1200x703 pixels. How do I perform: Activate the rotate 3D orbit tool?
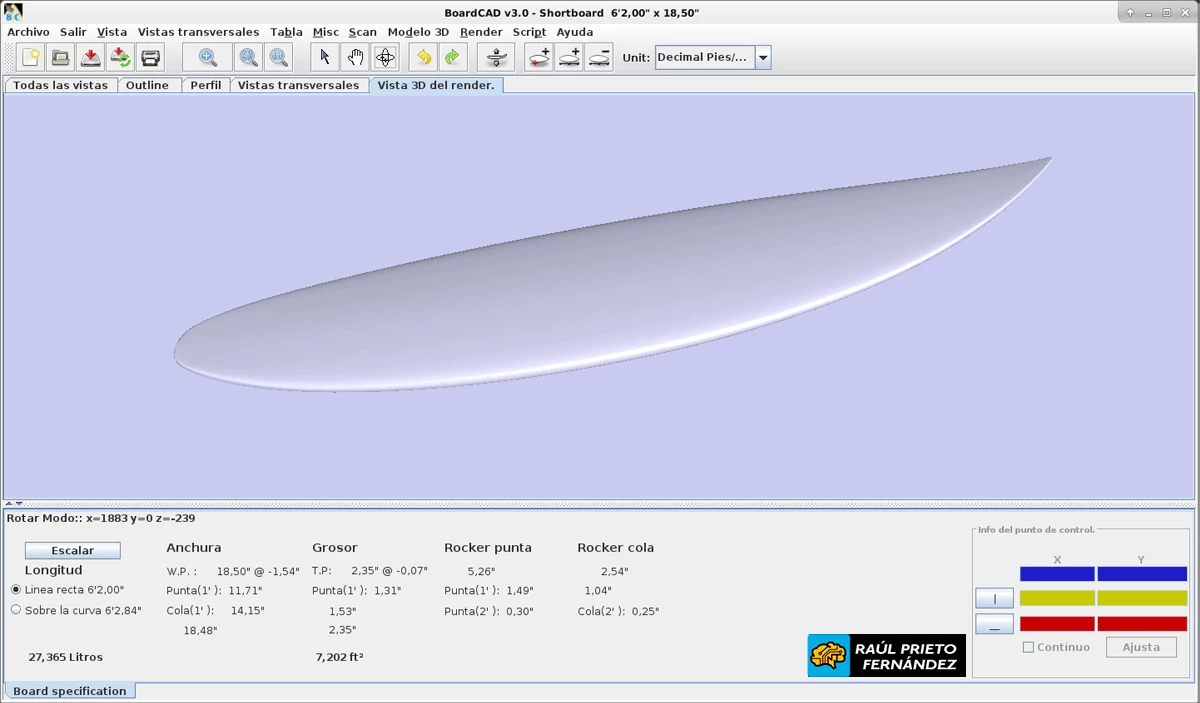point(385,57)
